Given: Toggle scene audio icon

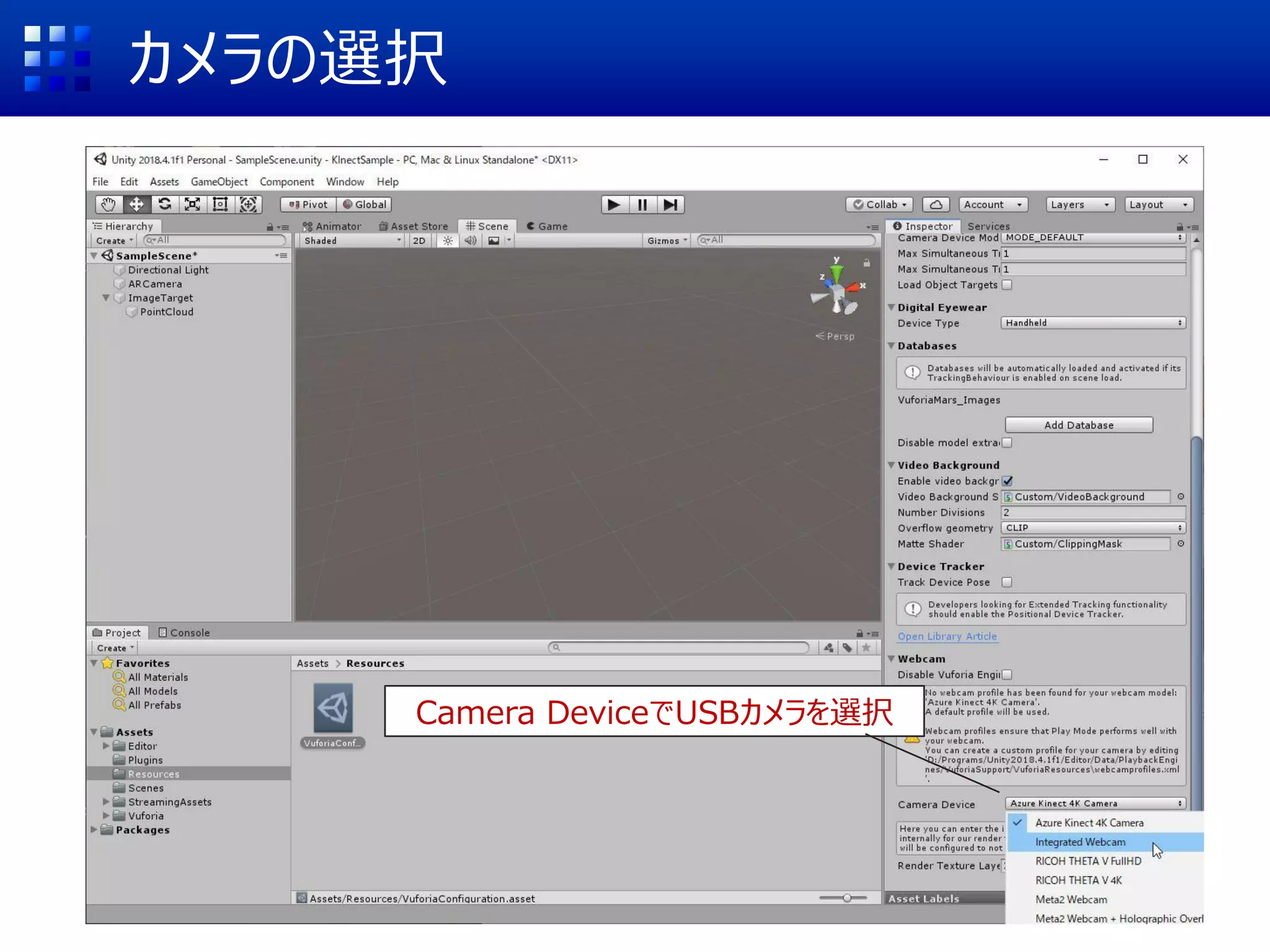Looking at the screenshot, I should 471,240.
